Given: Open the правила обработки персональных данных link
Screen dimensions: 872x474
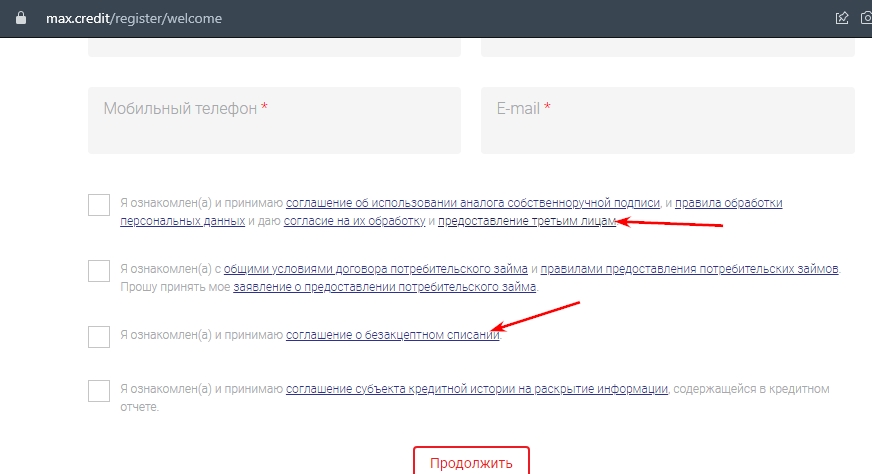Looking at the screenshot, I should pos(728,203).
